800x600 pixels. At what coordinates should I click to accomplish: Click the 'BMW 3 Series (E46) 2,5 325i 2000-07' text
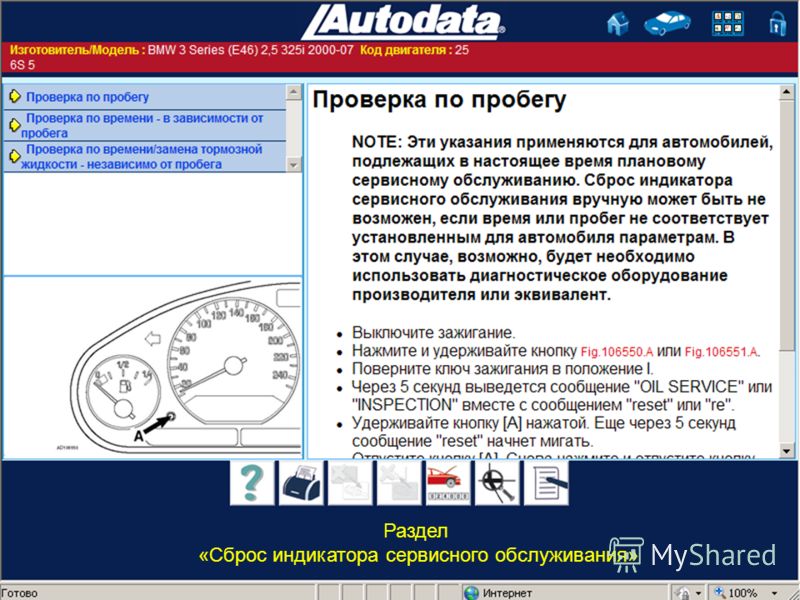[251, 50]
